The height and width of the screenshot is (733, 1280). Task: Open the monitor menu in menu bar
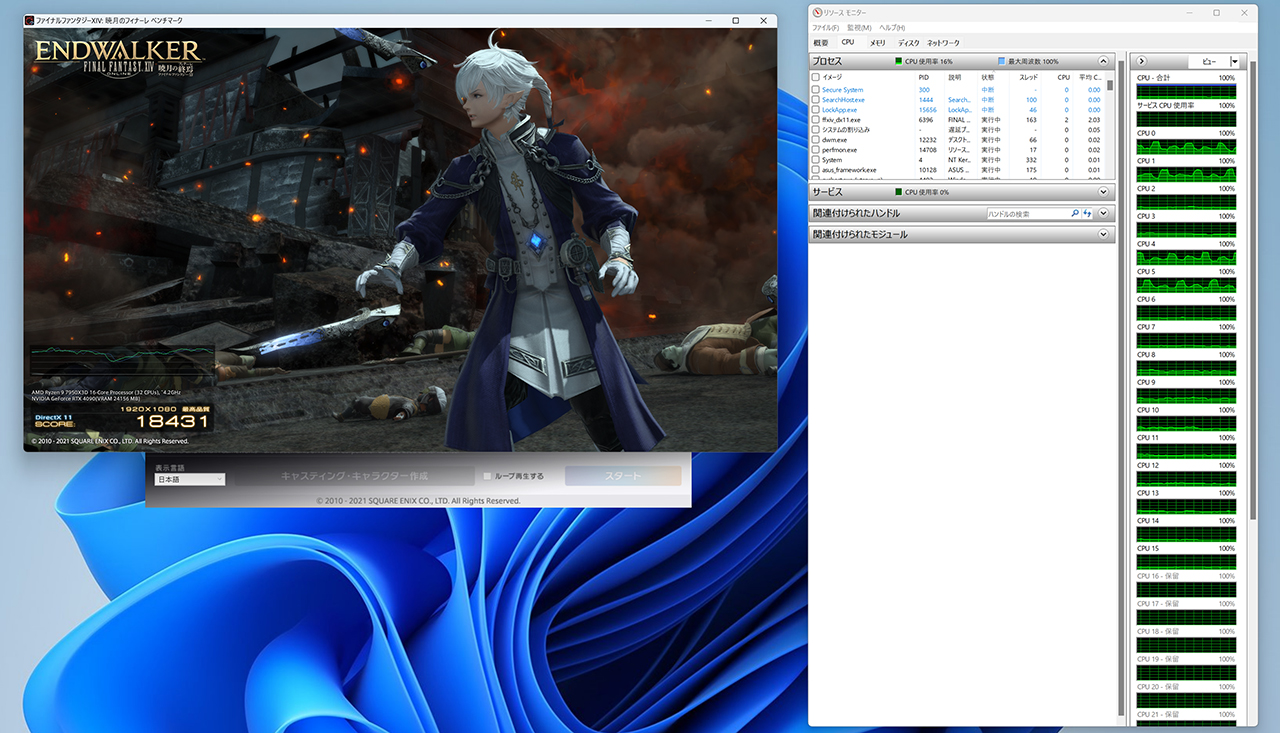(859, 28)
